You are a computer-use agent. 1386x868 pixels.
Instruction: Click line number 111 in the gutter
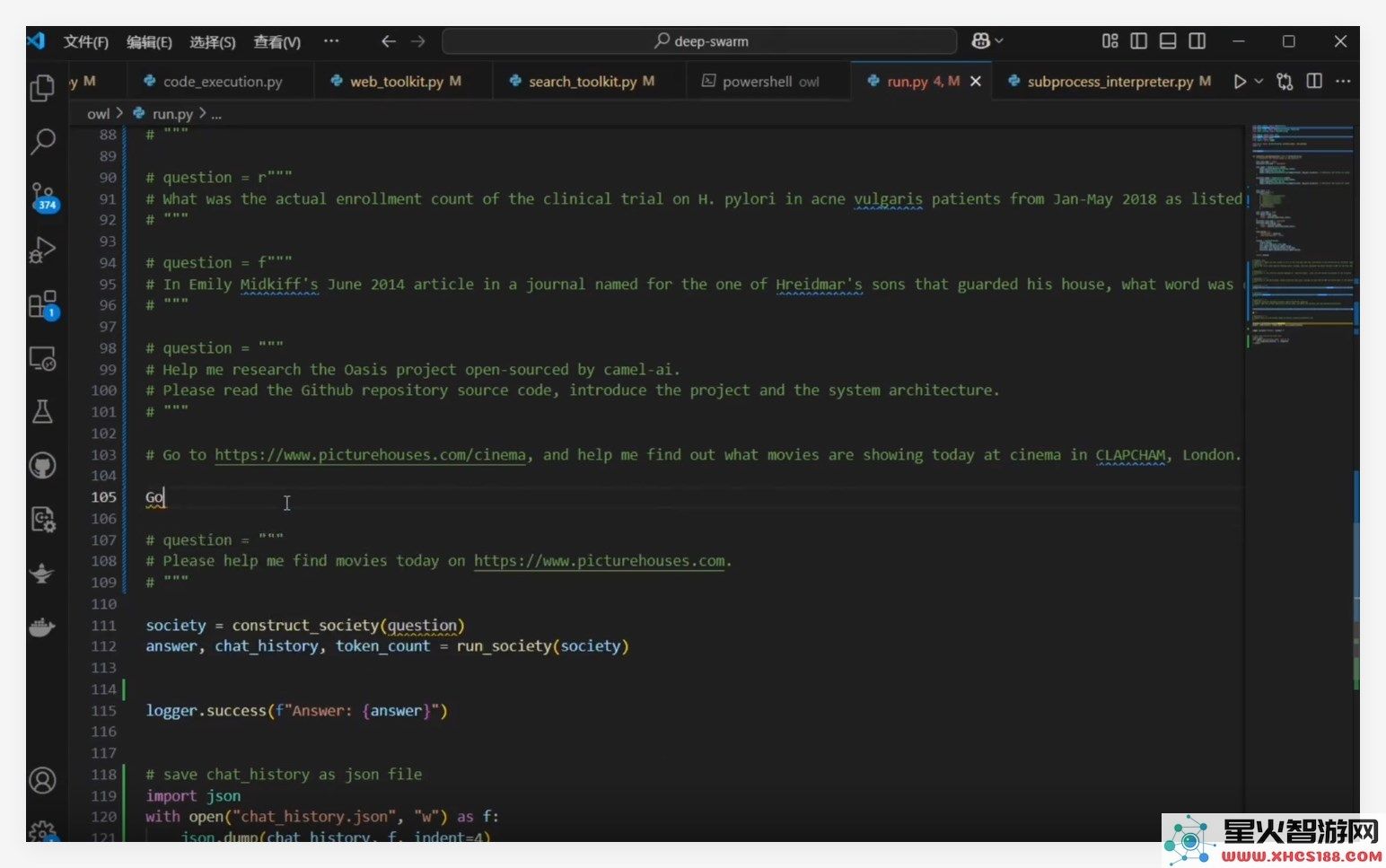(x=104, y=626)
